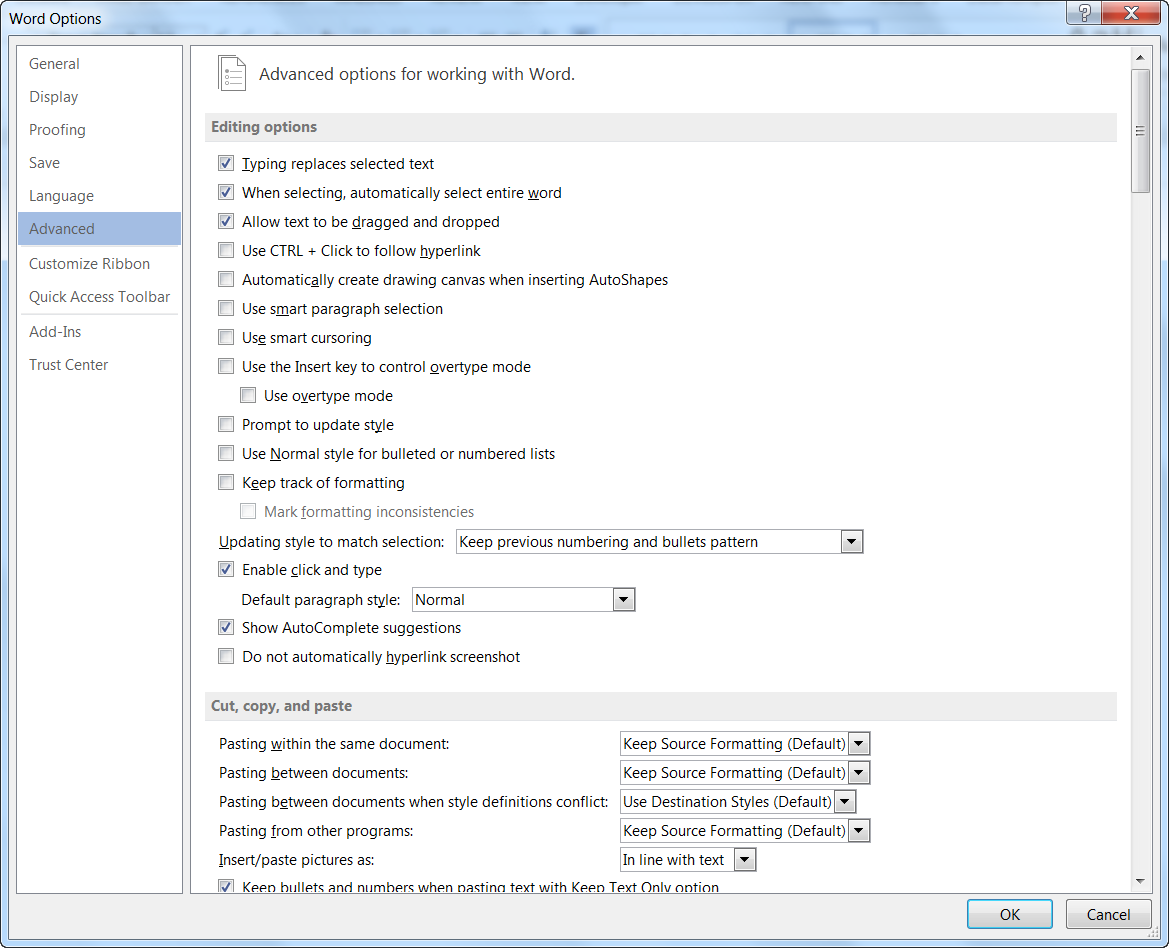Open the General category
The width and height of the screenshot is (1169, 948).
(99, 64)
